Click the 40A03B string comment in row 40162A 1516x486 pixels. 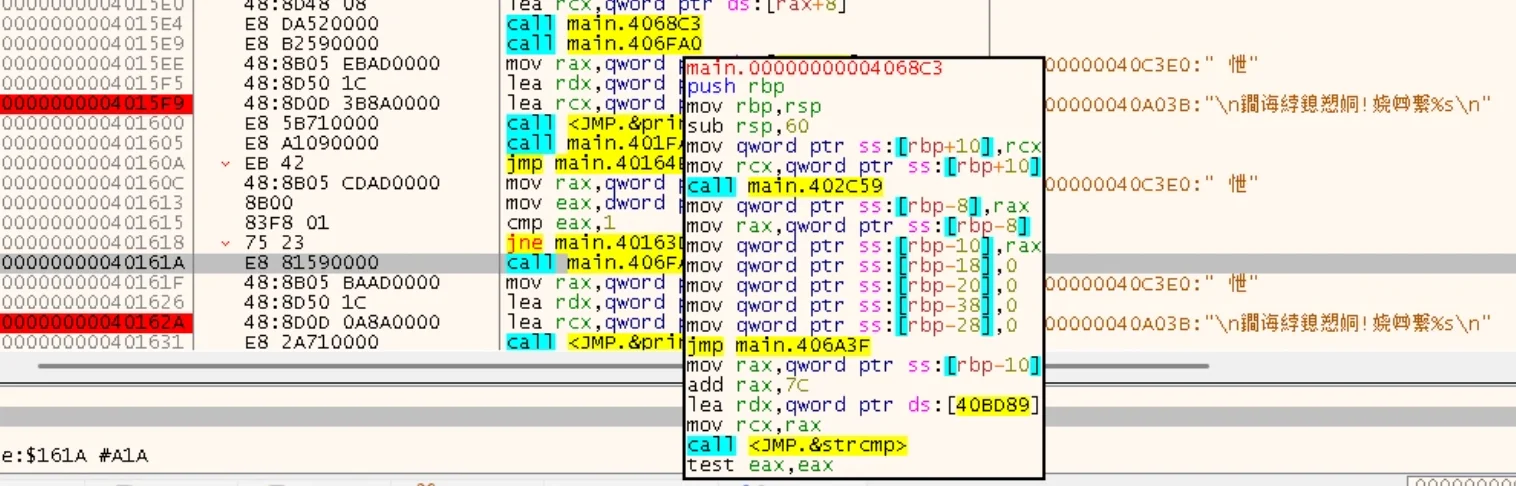coord(1266,322)
